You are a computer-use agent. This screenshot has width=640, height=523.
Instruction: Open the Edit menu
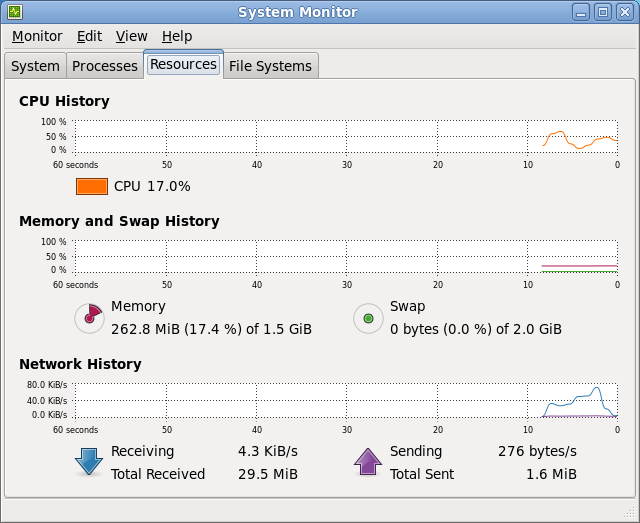click(89, 36)
